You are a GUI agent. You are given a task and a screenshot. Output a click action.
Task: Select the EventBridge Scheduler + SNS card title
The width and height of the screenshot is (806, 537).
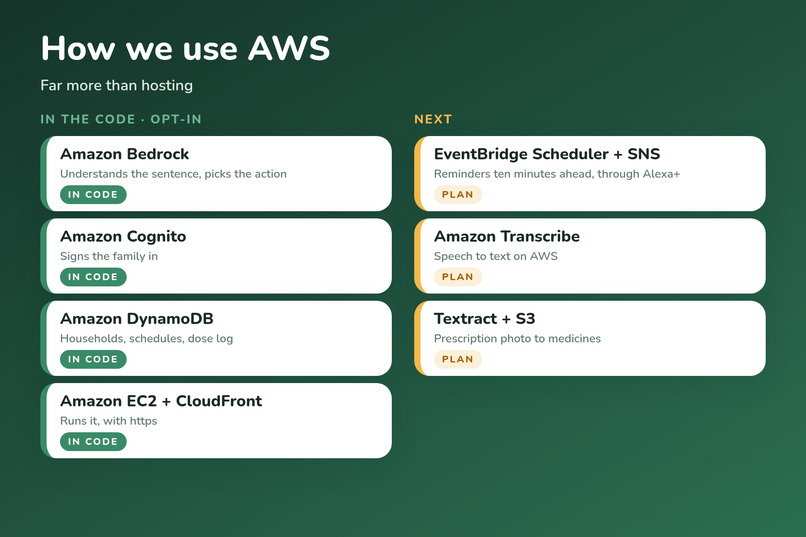pos(547,154)
